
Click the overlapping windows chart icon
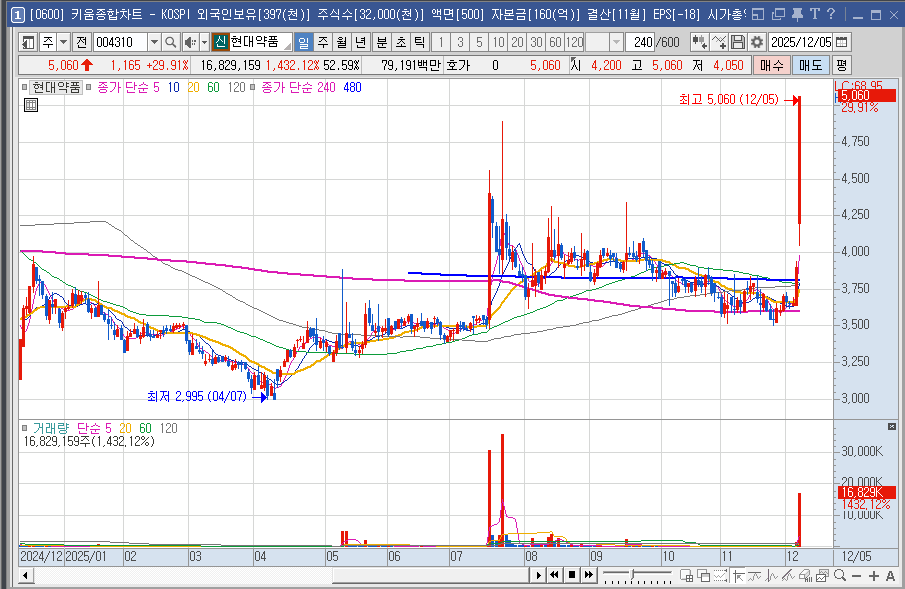pyautogui.click(x=704, y=575)
